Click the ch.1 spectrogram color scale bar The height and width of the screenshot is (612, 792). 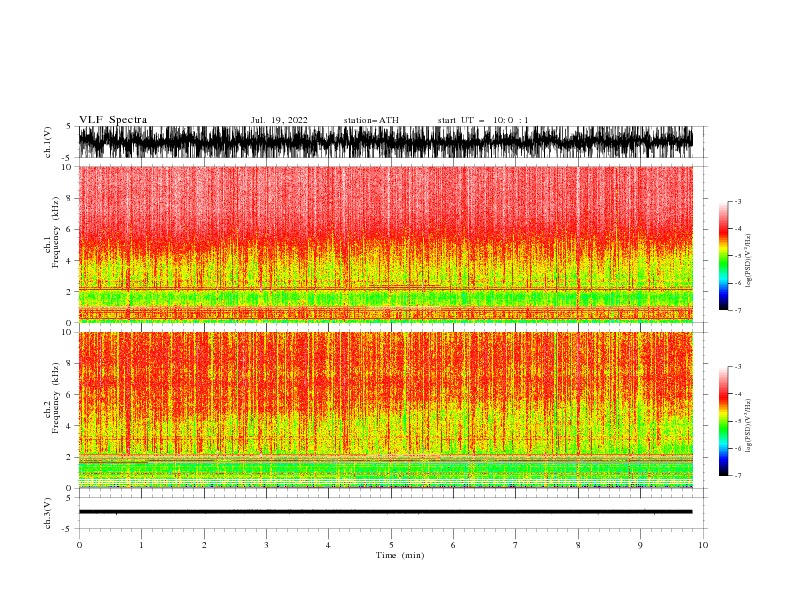pyautogui.click(x=723, y=256)
